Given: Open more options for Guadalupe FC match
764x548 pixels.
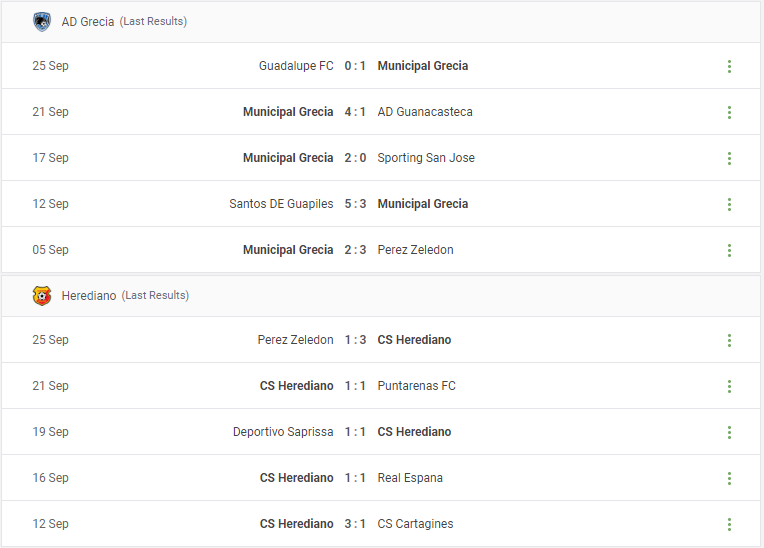Looking at the screenshot, I should [729, 66].
